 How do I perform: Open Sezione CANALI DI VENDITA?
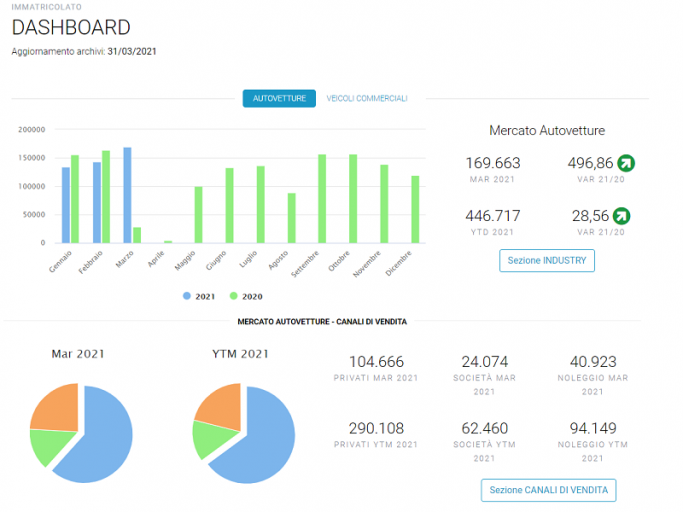[x=548, y=490]
